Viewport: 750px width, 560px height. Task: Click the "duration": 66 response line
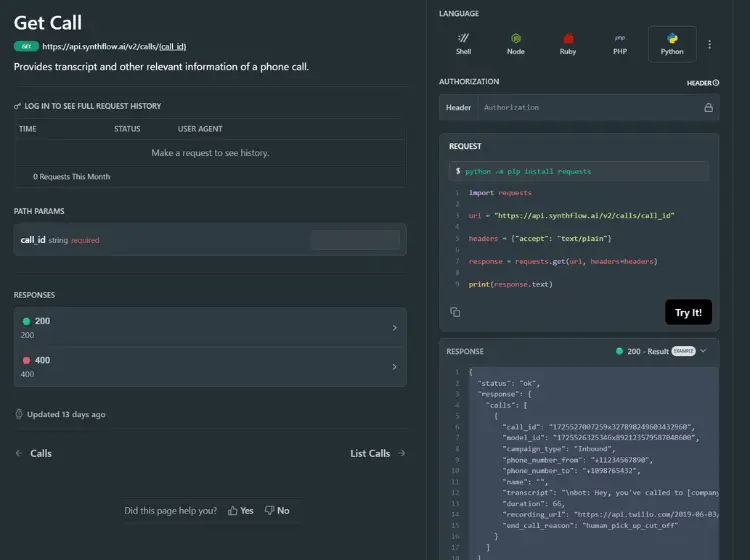[533, 504]
